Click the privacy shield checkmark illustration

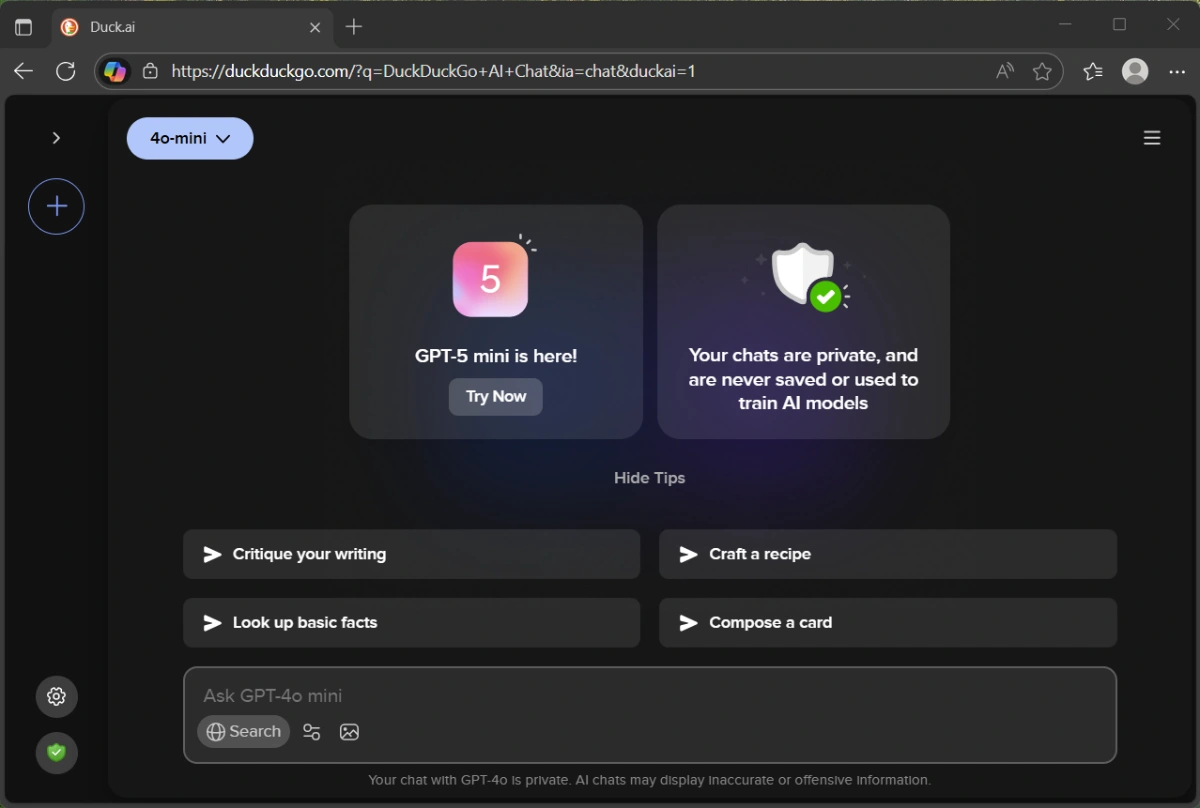[x=806, y=276]
